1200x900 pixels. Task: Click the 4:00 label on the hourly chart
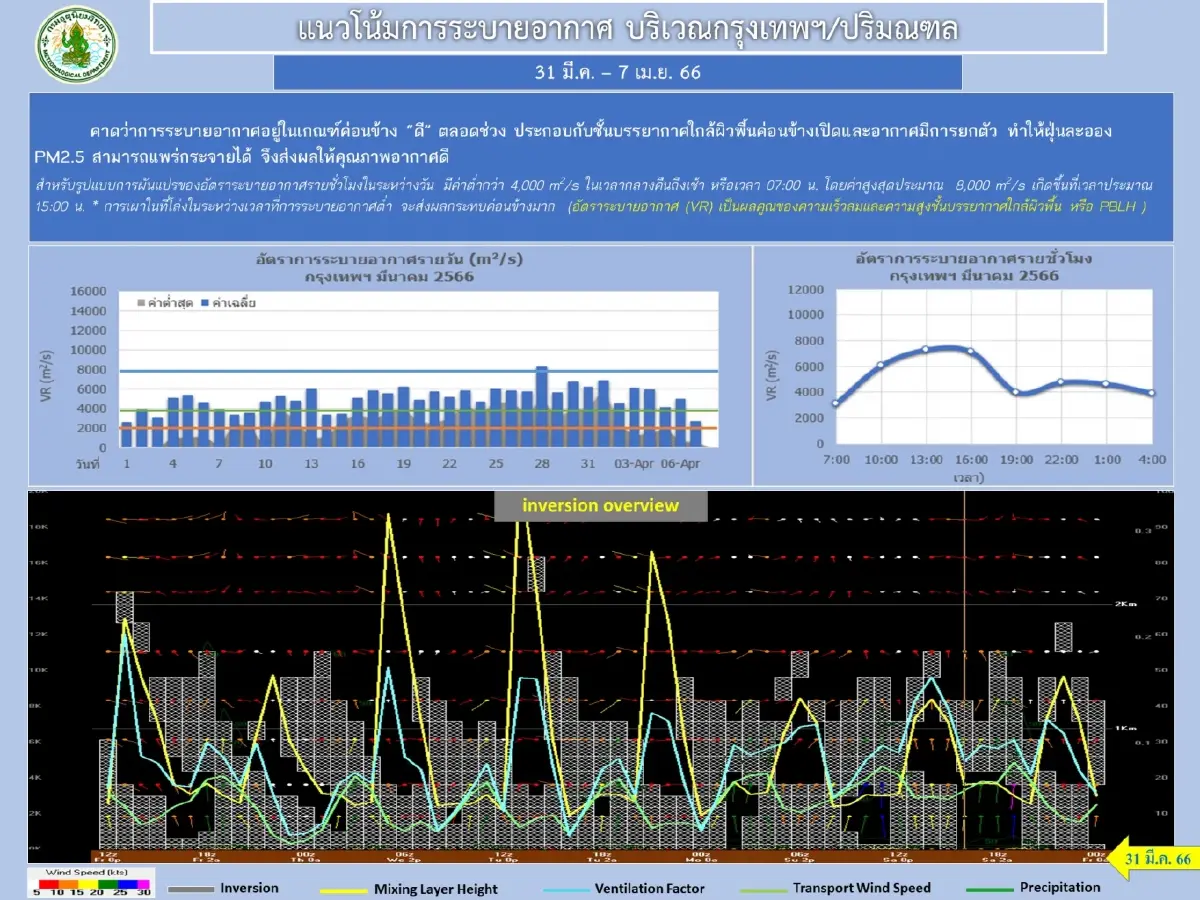pos(1152,459)
